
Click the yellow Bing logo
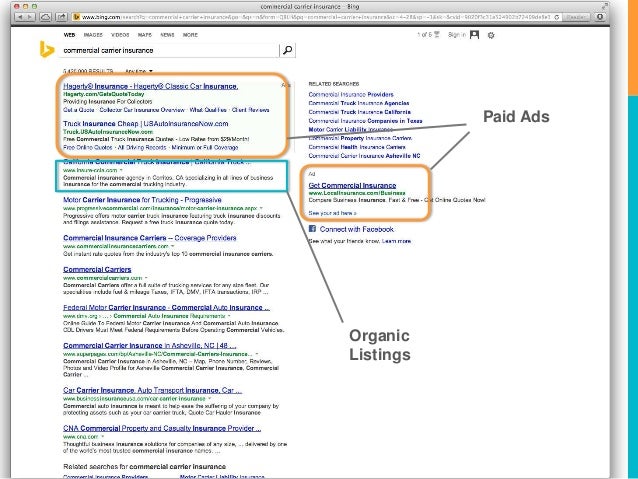[47, 50]
